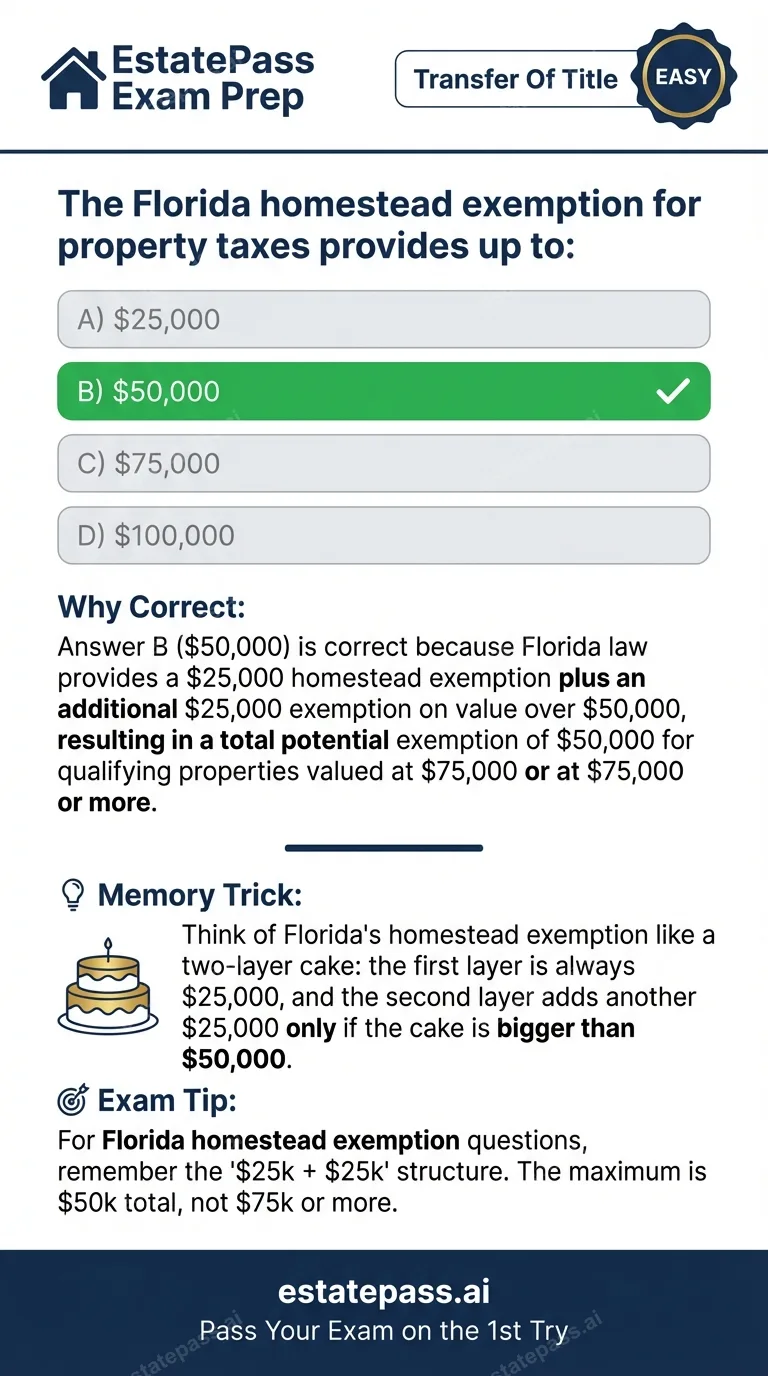Click the house symbol in the header logo
768x1376 pixels.
tap(75, 77)
